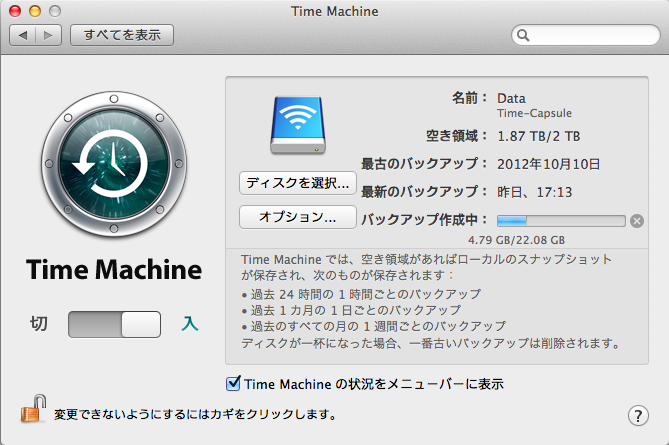The image size is (669, 445).
Task: Click the Time Capsule Wi-Fi disk icon
Action: pos(298,125)
